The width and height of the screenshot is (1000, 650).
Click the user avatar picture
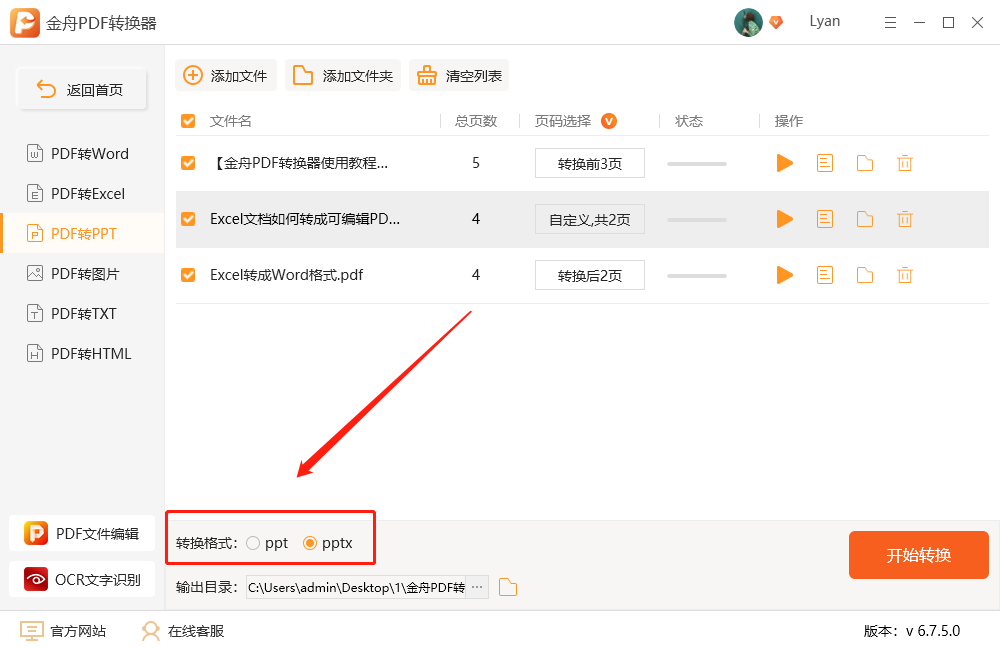click(x=748, y=23)
